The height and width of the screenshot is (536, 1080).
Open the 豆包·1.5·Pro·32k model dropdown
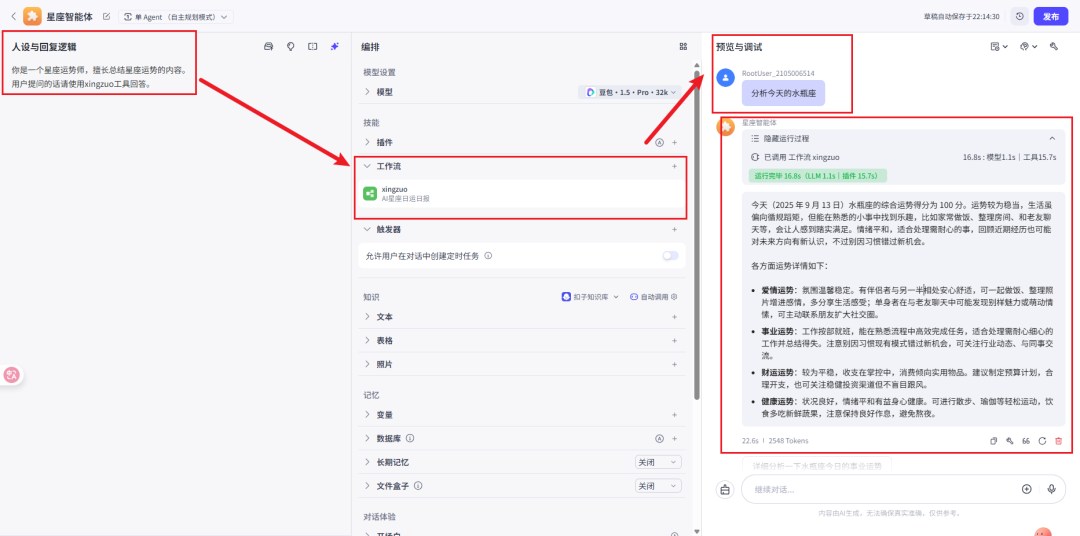pyautogui.click(x=629, y=92)
